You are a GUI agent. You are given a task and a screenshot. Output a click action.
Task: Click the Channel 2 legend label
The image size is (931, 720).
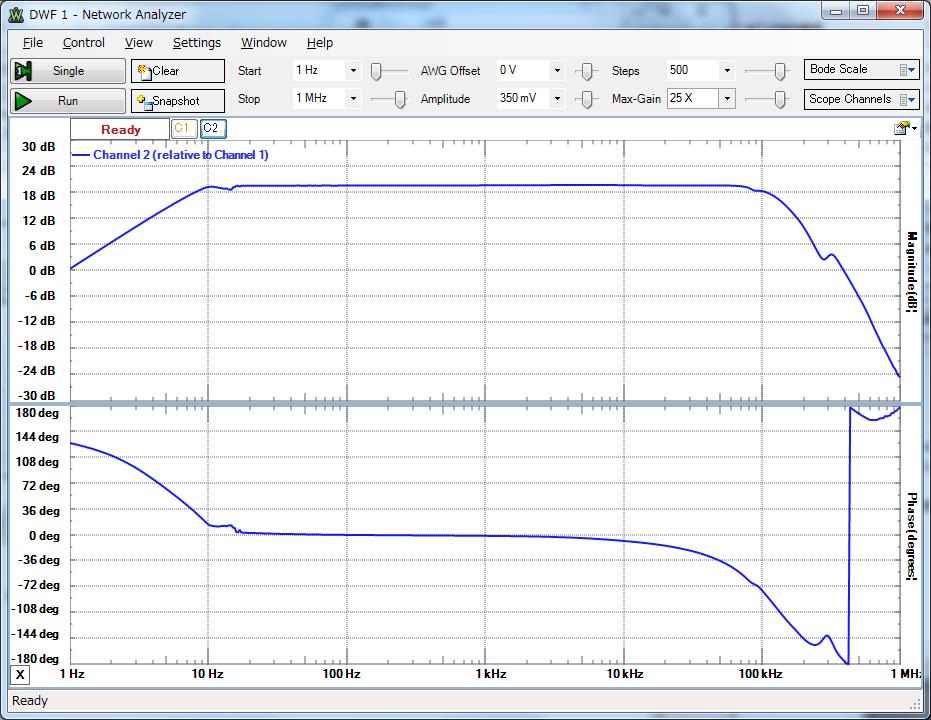click(180, 155)
